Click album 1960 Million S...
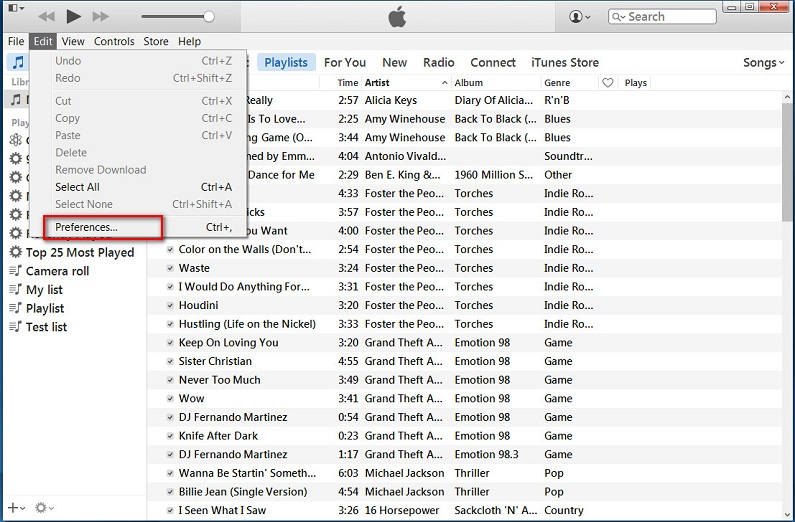The height and width of the screenshot is (522, 795). 493,175
